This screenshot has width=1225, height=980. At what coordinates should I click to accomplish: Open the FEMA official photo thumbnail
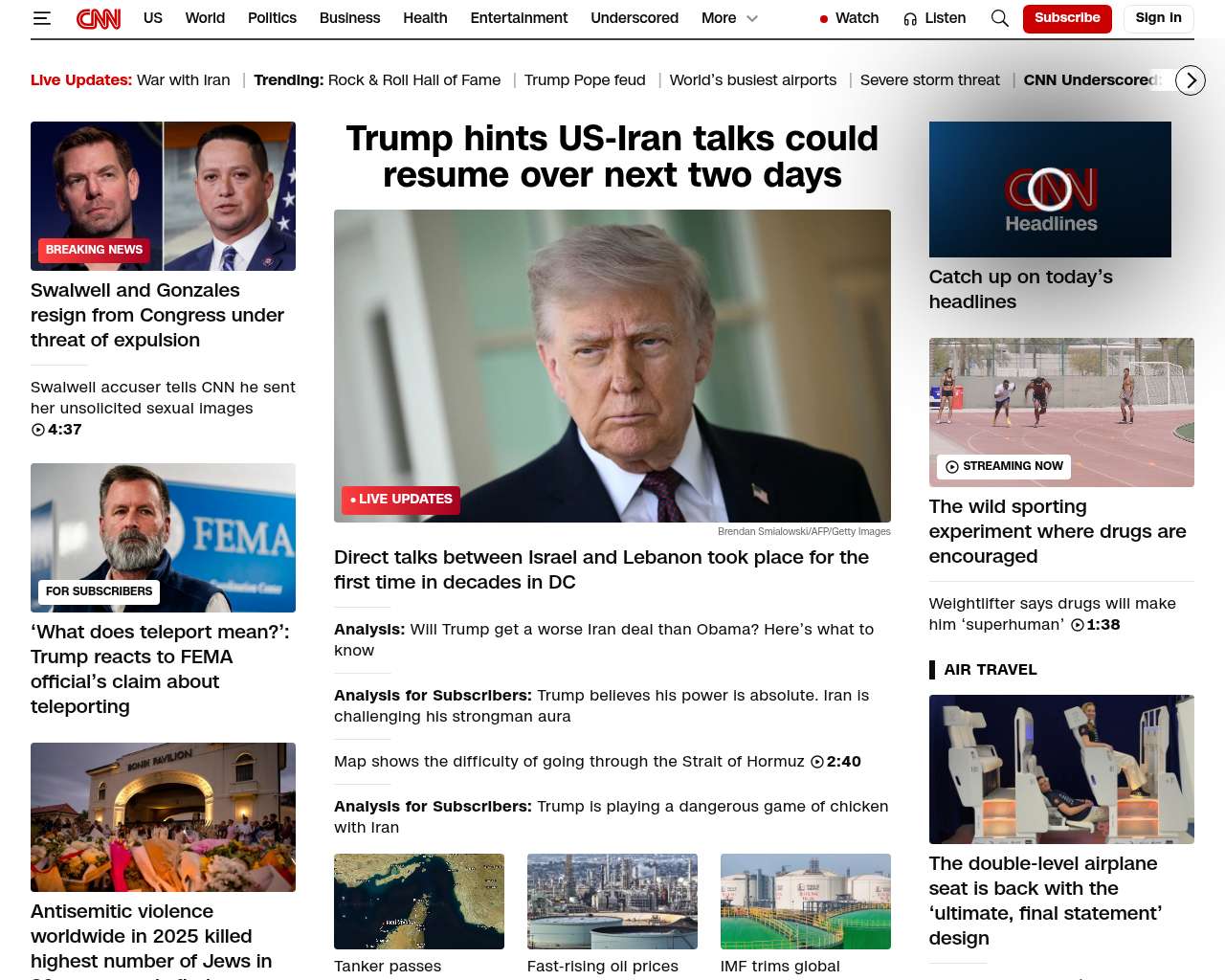tap(163, 538)
